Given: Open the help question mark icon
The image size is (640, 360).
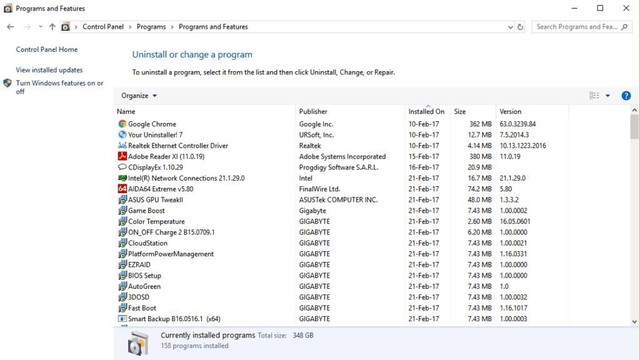Looking at the screenshot, I should [x=626, y=96].
